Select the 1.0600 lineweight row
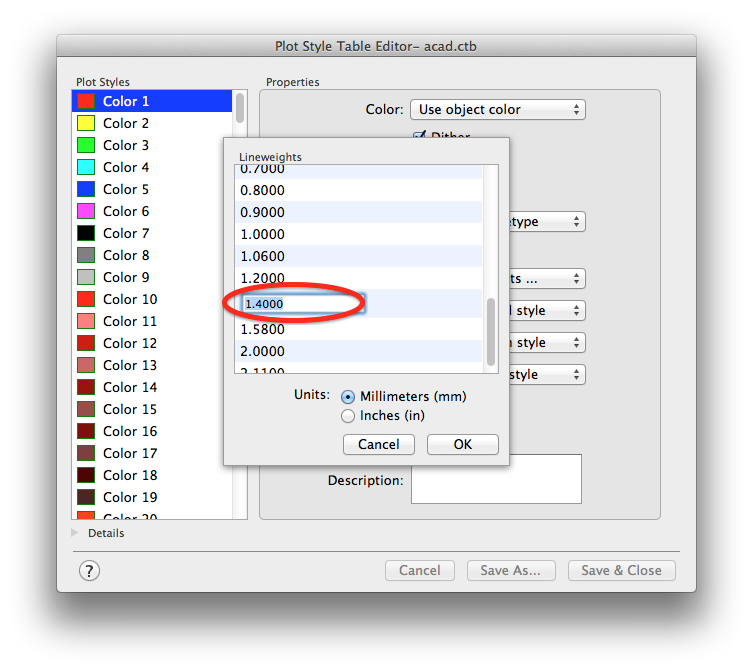 point(359,256)
